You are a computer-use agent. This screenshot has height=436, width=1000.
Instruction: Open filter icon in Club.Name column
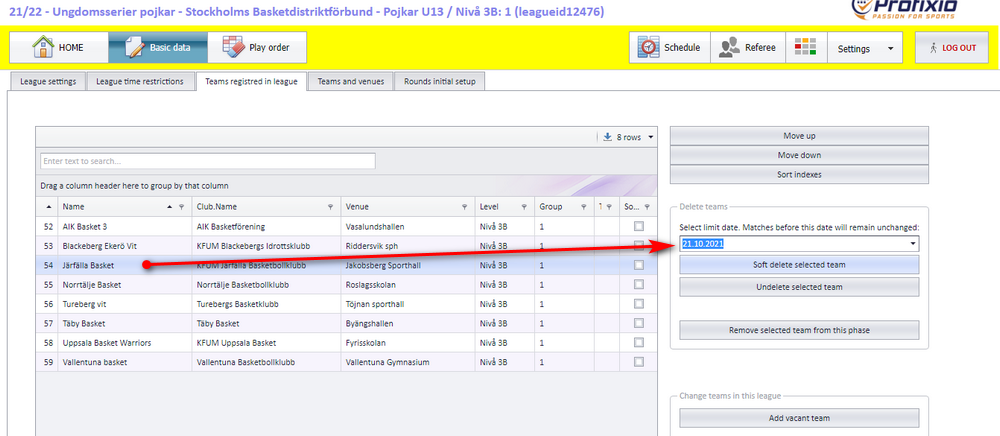coord(330,207)
